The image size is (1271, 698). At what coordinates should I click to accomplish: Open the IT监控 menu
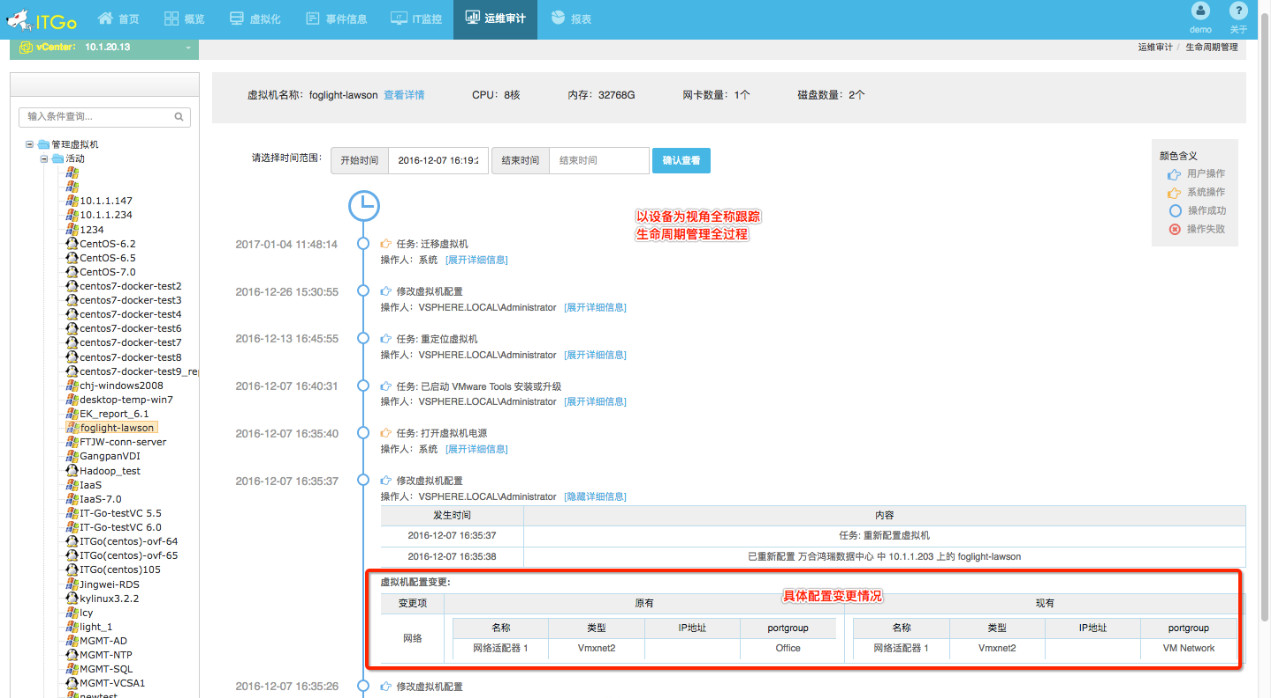[x=416, y=19]
